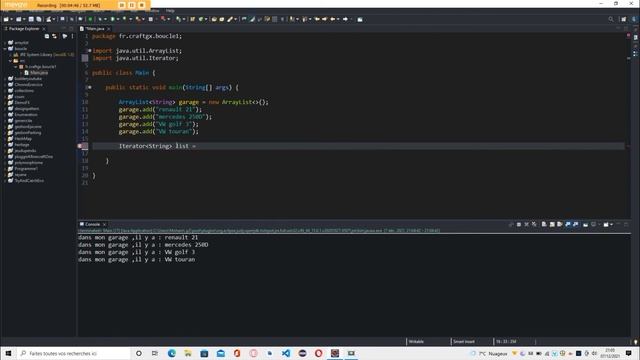The image size is (640, 360).
Task: Open the New wizard dropdown arrow
Action: (11, 19)
